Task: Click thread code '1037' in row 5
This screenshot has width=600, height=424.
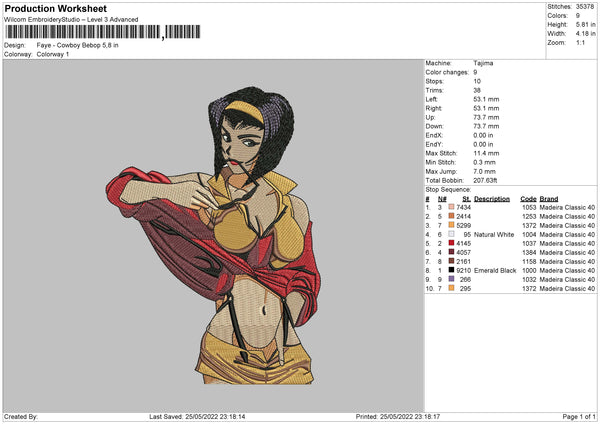Action: click(529, 243)
